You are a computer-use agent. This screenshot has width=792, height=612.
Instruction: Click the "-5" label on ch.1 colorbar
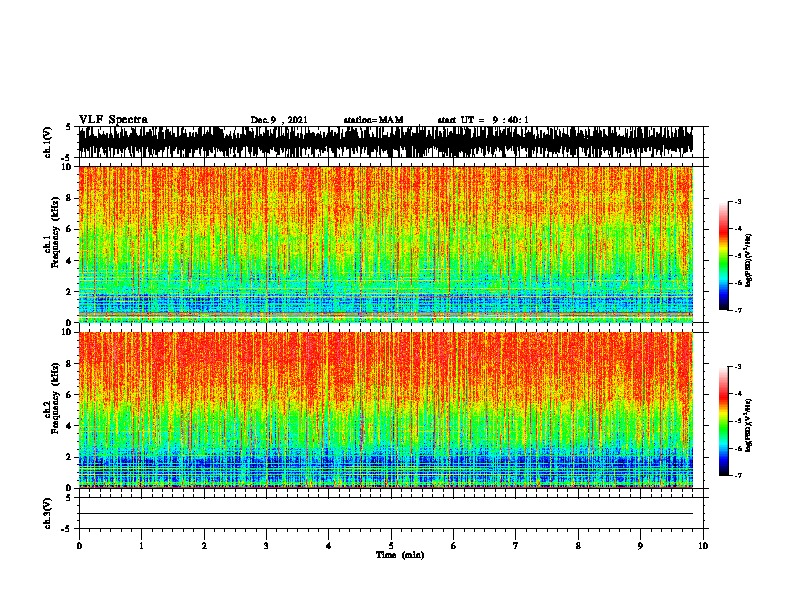point(738,256)
